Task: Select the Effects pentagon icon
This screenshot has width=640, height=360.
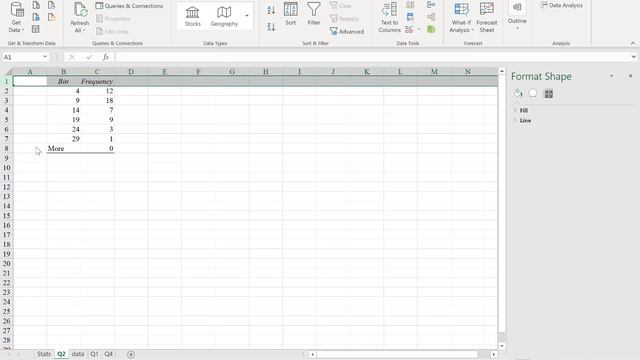Action: pos(533,93)
